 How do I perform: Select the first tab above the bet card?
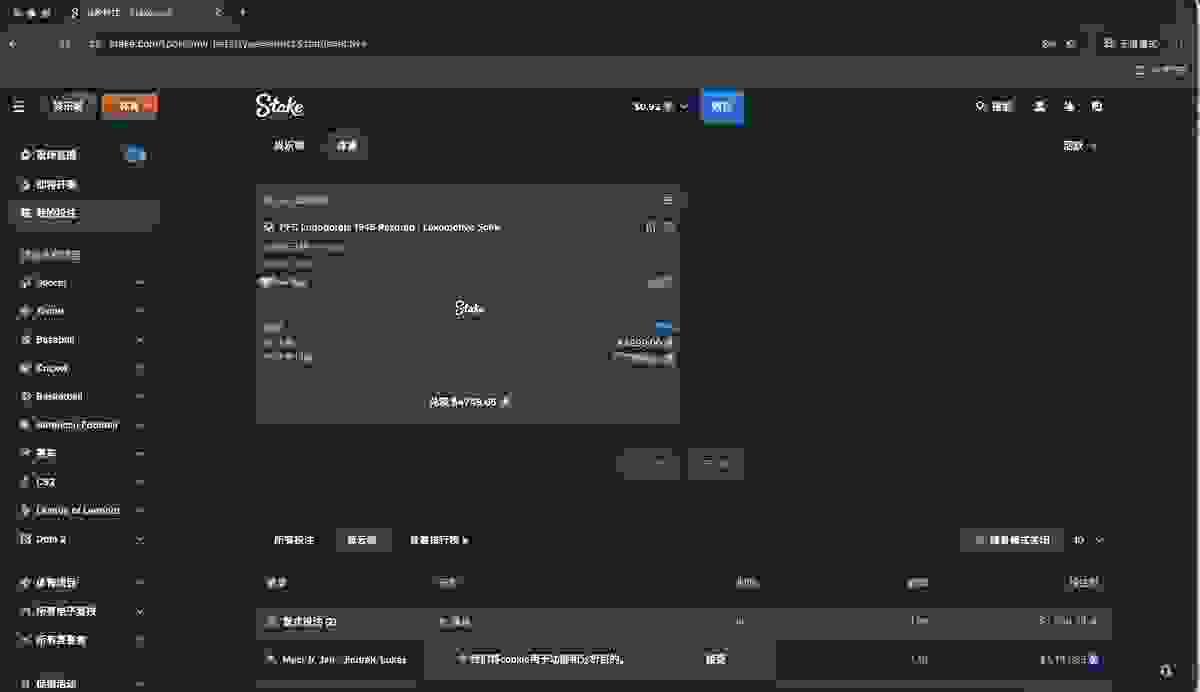(289, 146)
